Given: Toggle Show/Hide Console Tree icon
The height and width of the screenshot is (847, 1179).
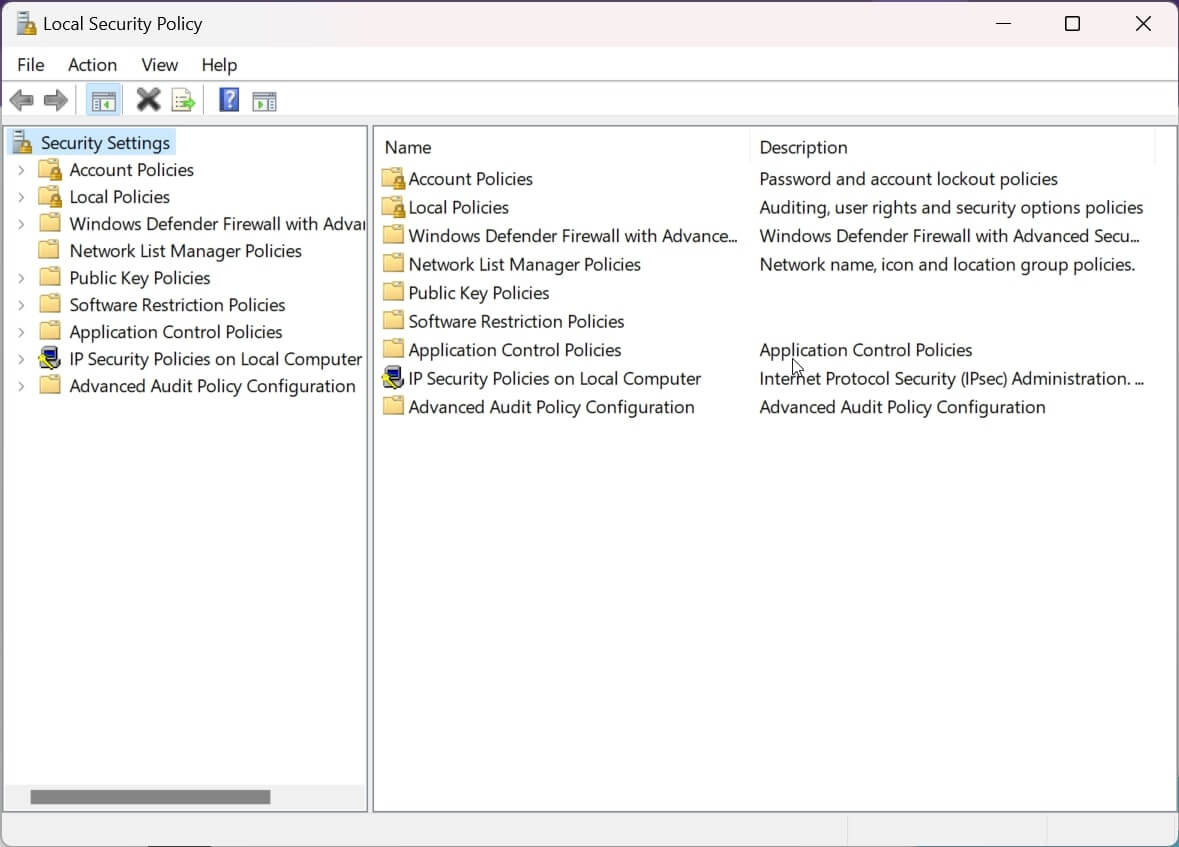Looking at the screenshot, I should pyautogui.click(x=103, y=100).
